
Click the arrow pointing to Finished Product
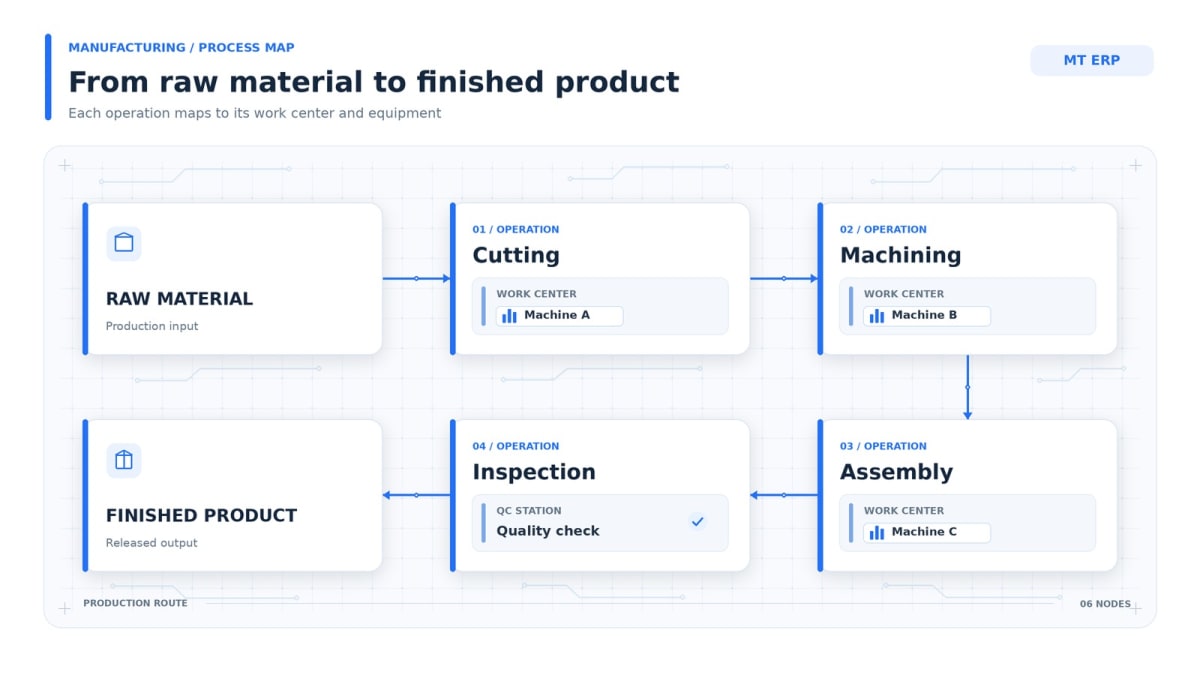(x=416, y=495)
